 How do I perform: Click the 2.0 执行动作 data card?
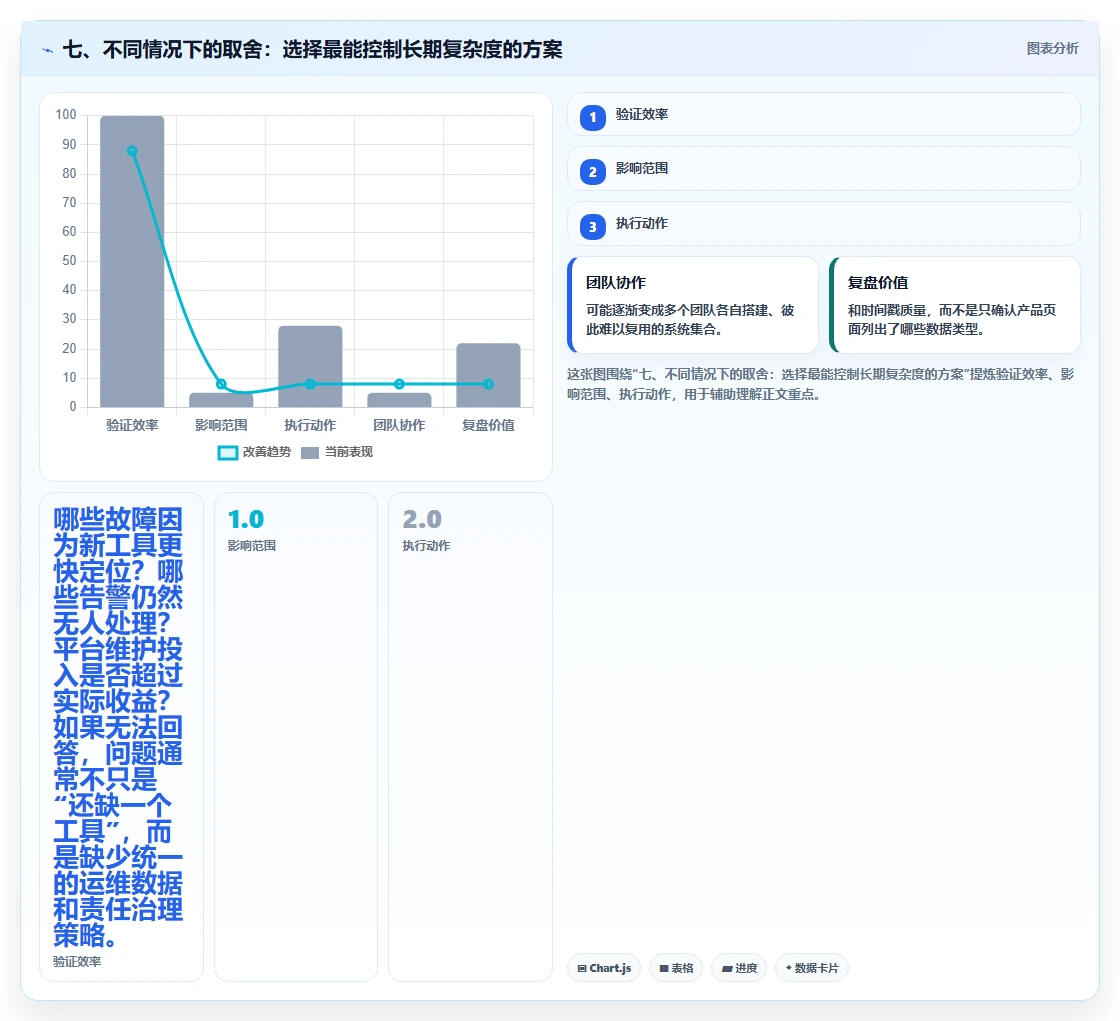[x=470, y=737]
